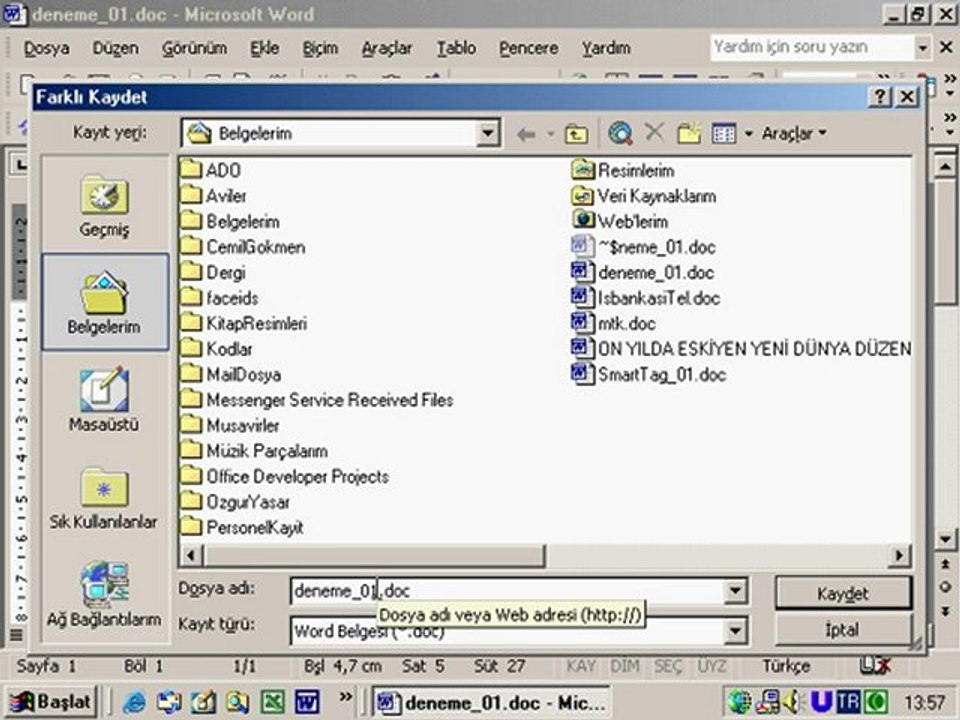Select the Veri Kaynaklarım folder

point(643,195)
